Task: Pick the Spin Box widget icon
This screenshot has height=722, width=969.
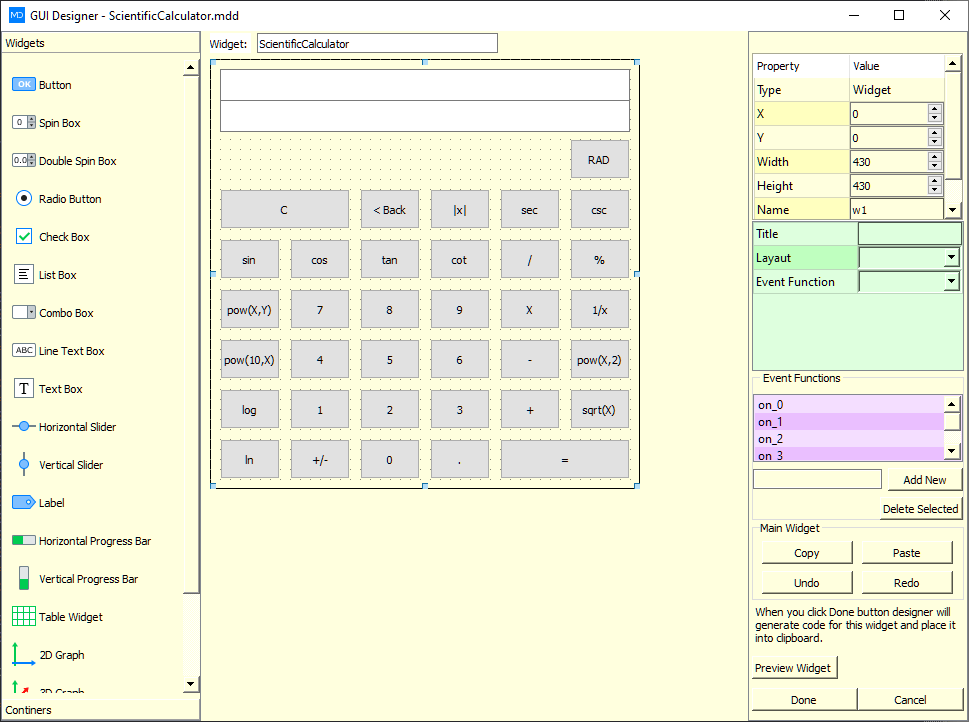Action: (24, 122)
